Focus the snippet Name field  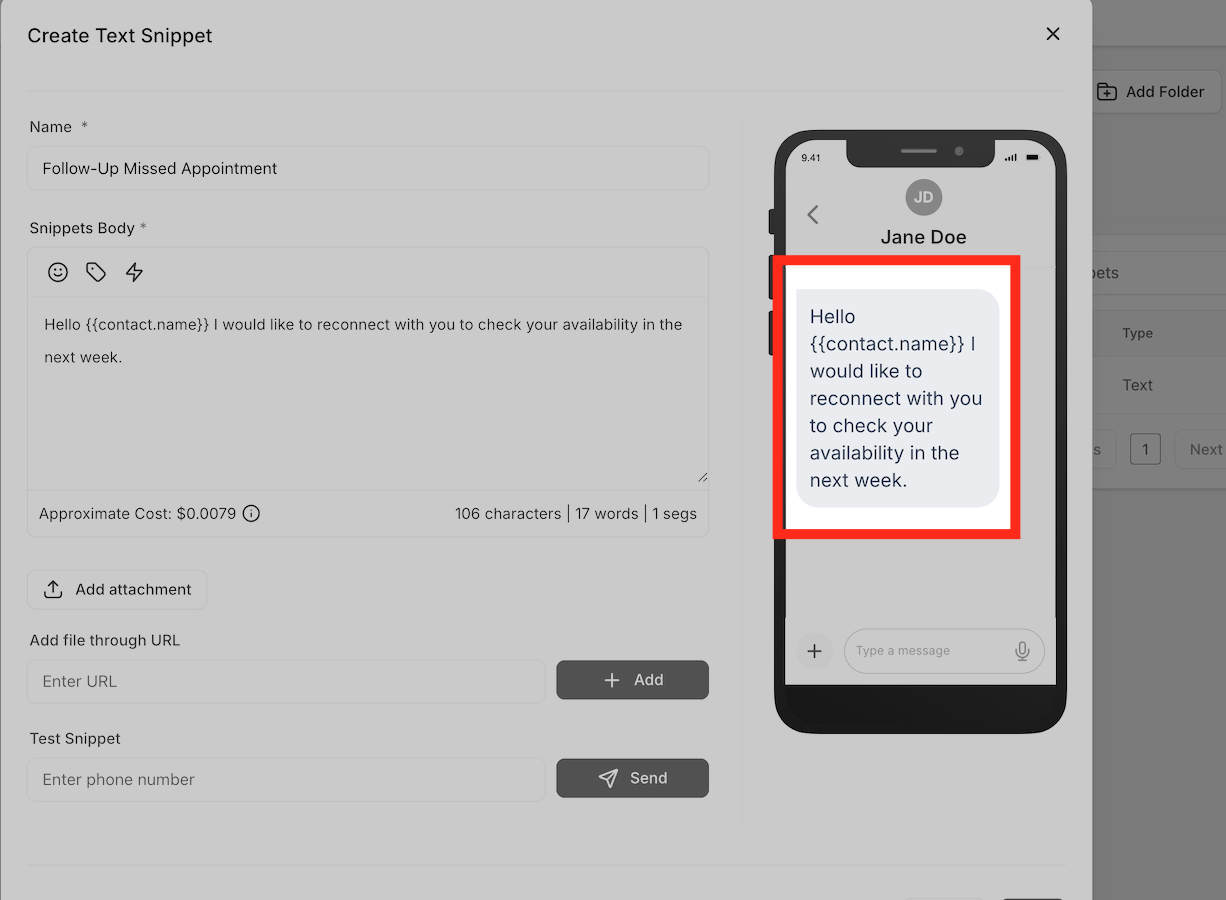click(x=368, y=168)
